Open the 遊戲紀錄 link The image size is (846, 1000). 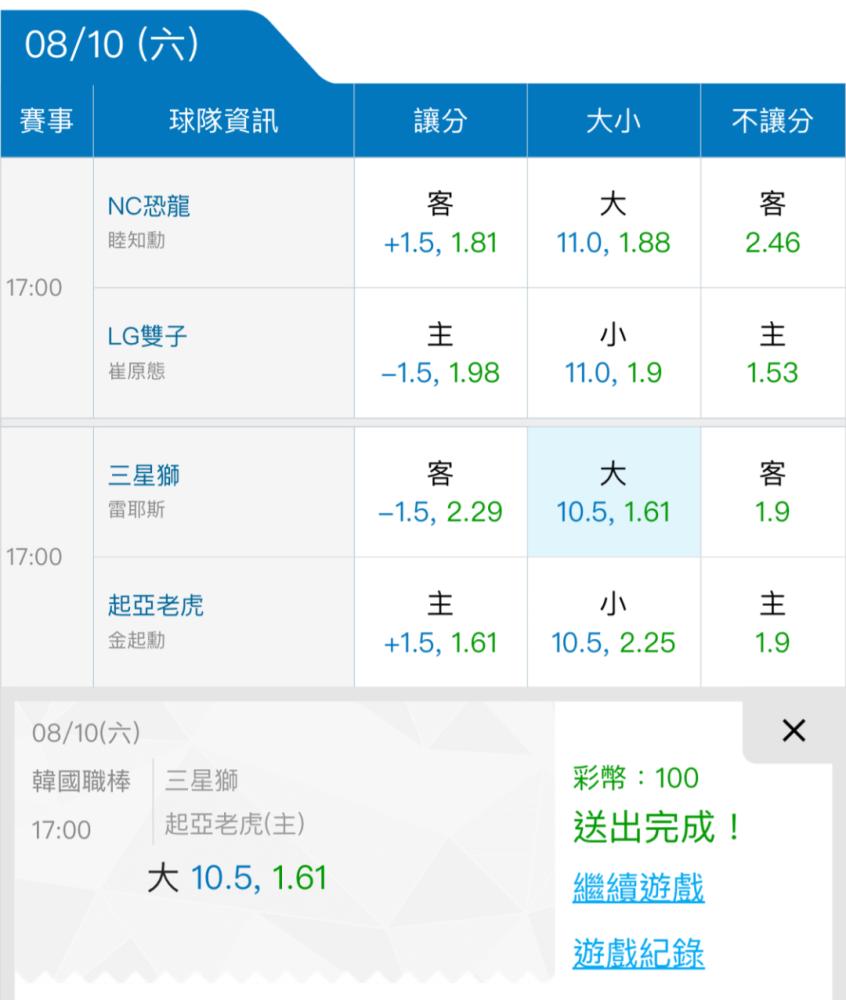(638, 953)
